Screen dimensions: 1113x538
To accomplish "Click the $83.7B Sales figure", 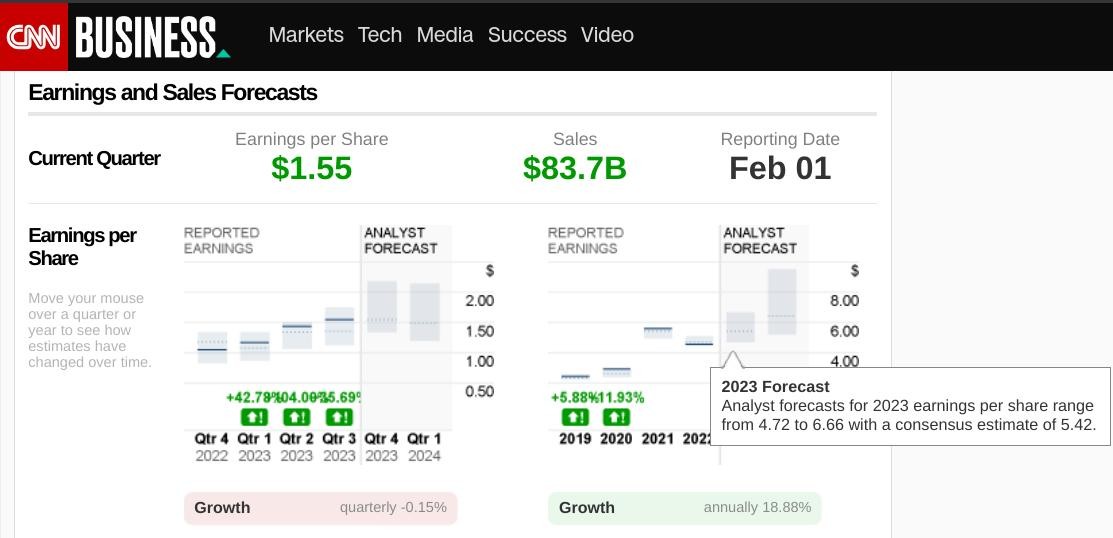I will coord(575,168).
